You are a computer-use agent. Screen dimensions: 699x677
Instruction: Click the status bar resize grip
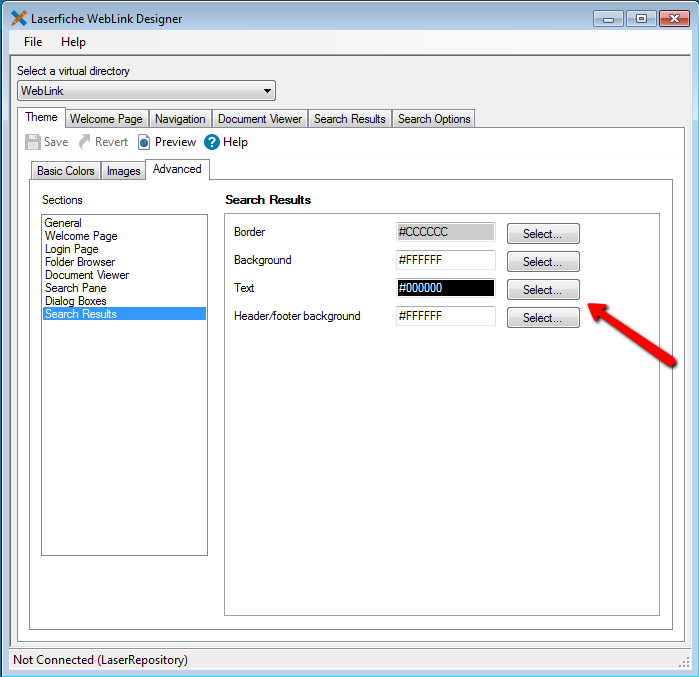click(684, 662)
